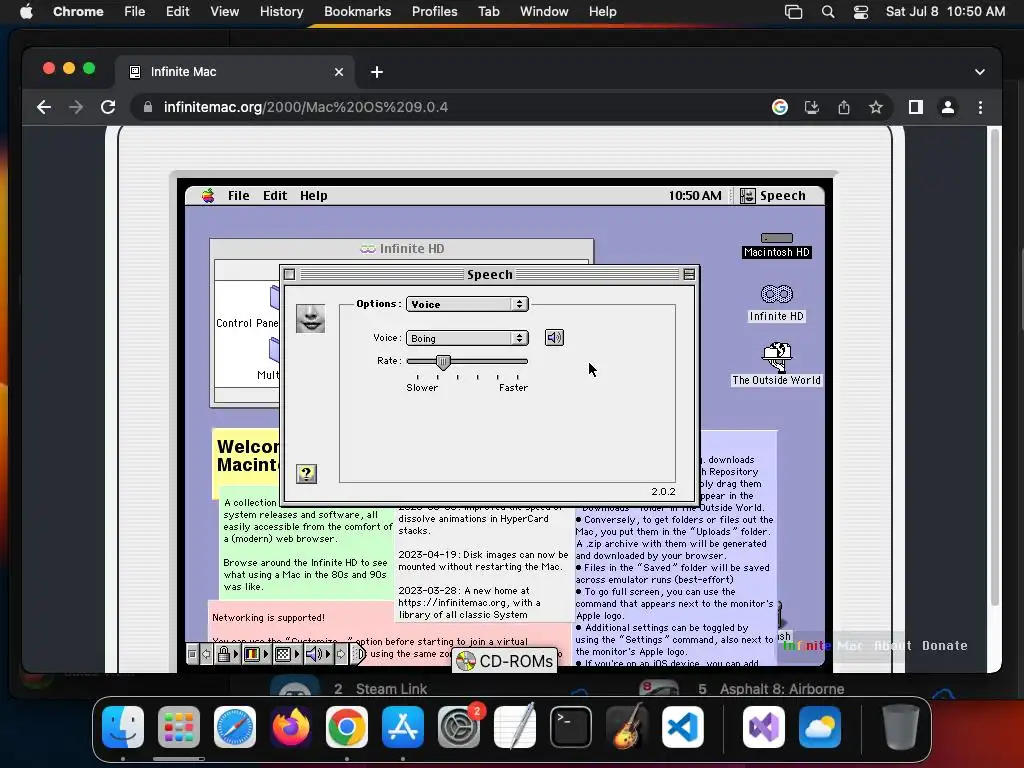Viewport: 1024px width, 768px height.
Task: Open the About footer link
Action: [x=893, y=645]
